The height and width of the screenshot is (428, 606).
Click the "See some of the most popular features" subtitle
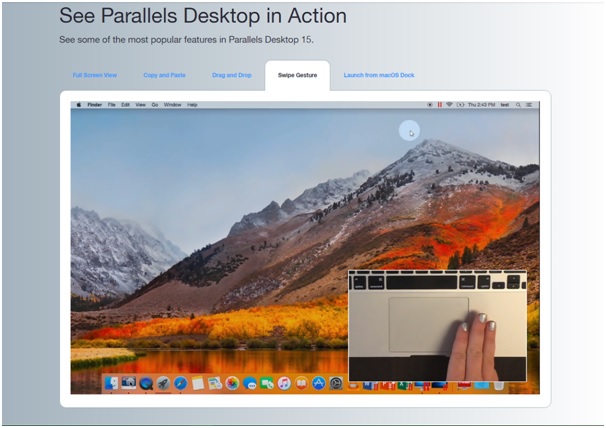pyautogui.click(x=186, y=39)
